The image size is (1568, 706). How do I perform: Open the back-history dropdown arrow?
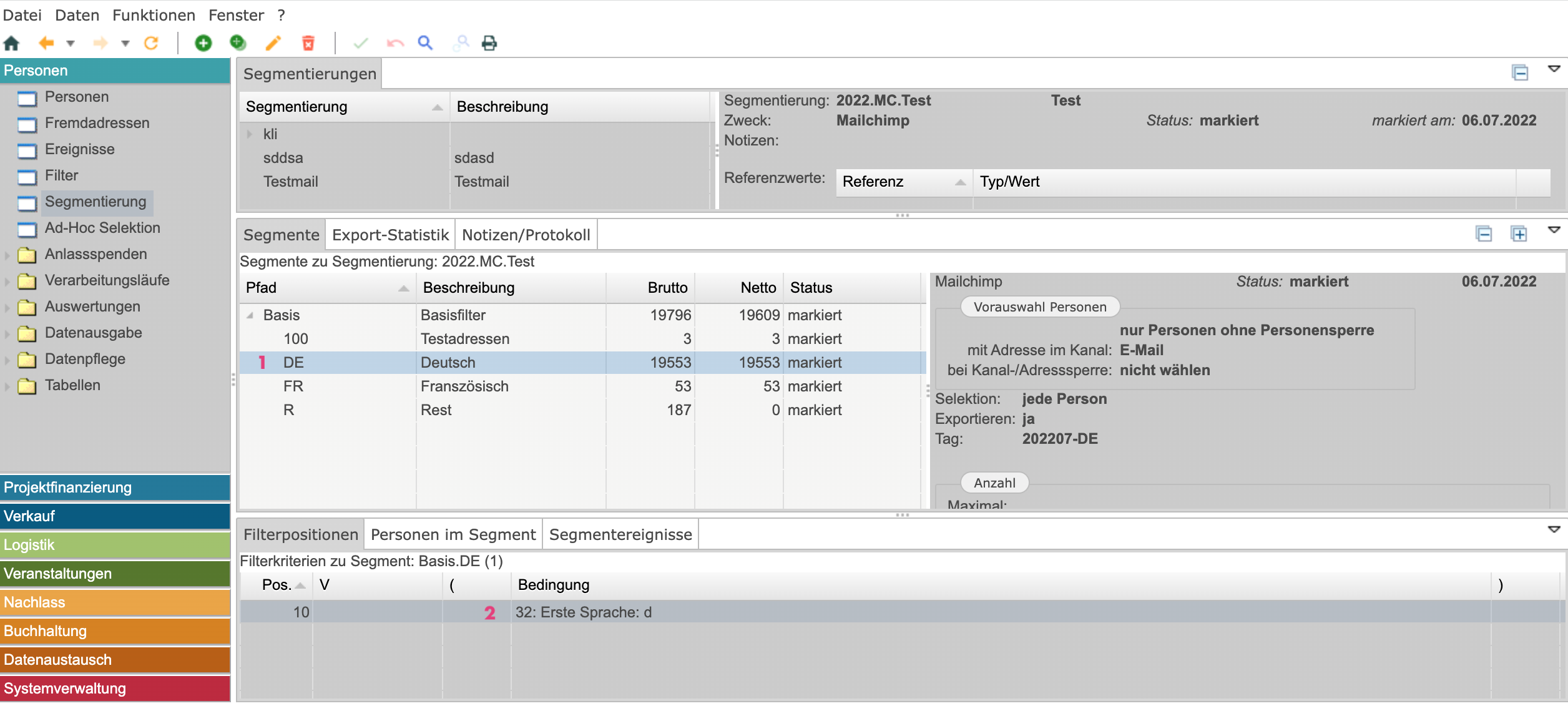tap(71, 43)
